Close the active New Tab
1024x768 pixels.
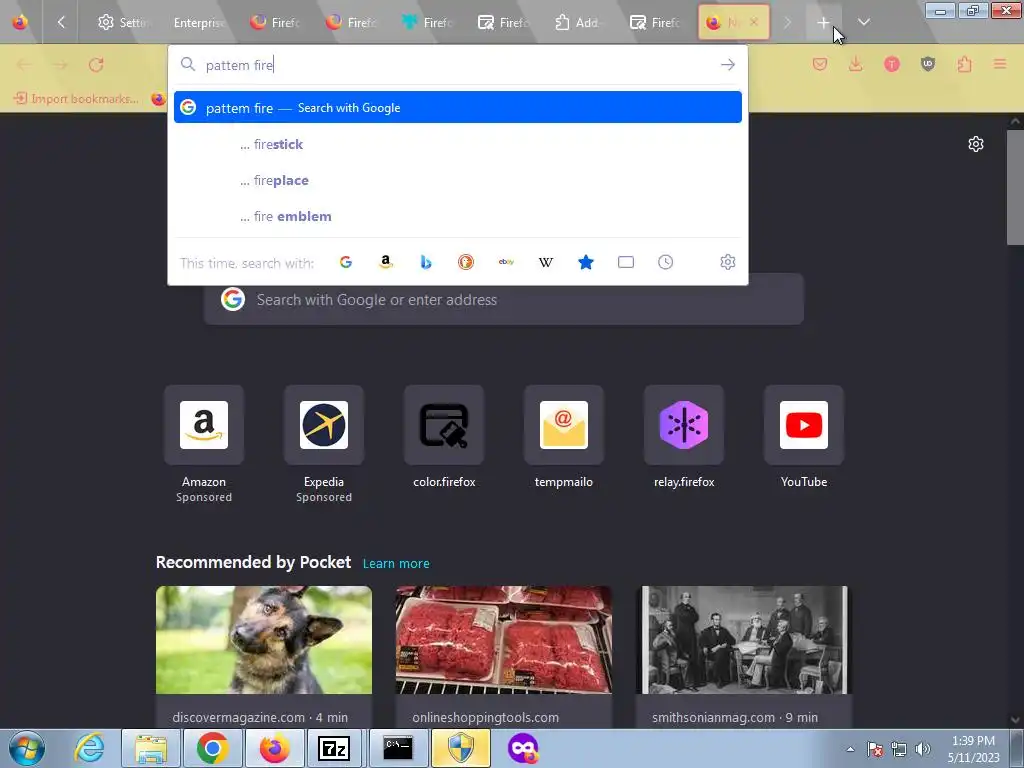[x=754, y=22]
